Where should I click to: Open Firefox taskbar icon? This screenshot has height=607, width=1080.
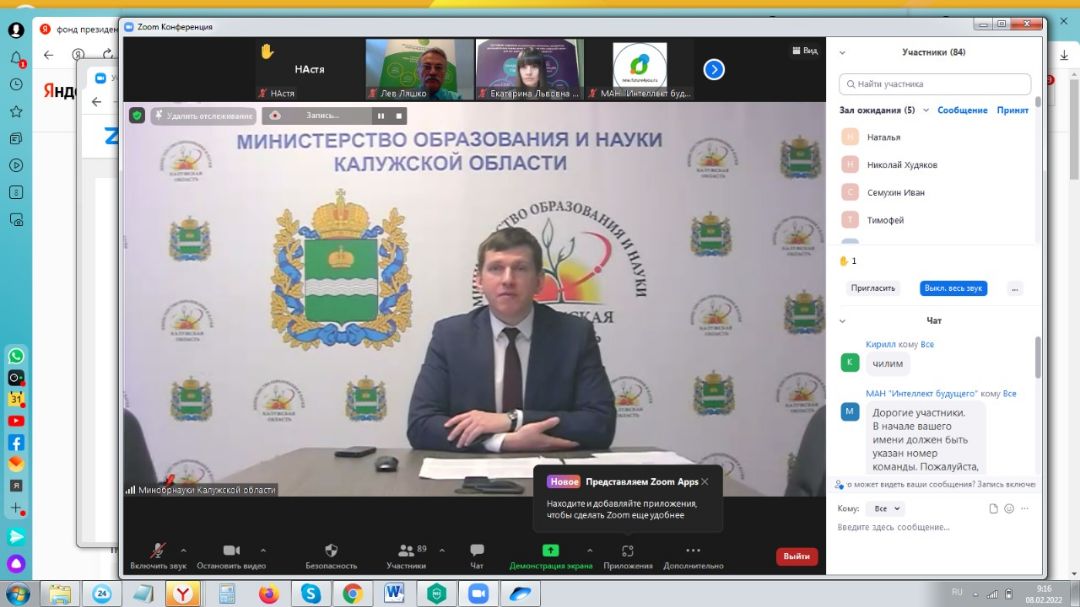tap(269, 594)
